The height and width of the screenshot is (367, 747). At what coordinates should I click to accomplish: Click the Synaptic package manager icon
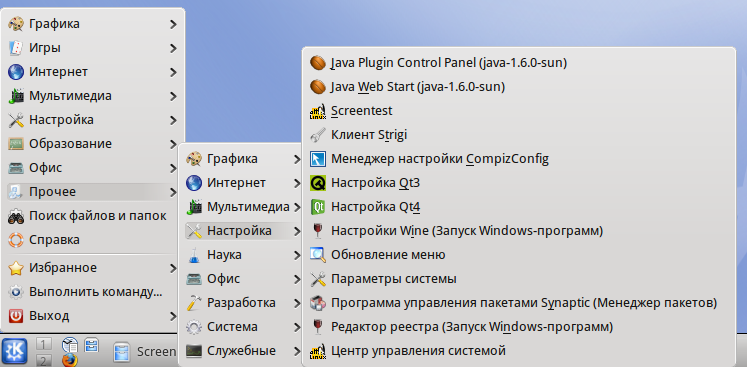click(317, 303)
